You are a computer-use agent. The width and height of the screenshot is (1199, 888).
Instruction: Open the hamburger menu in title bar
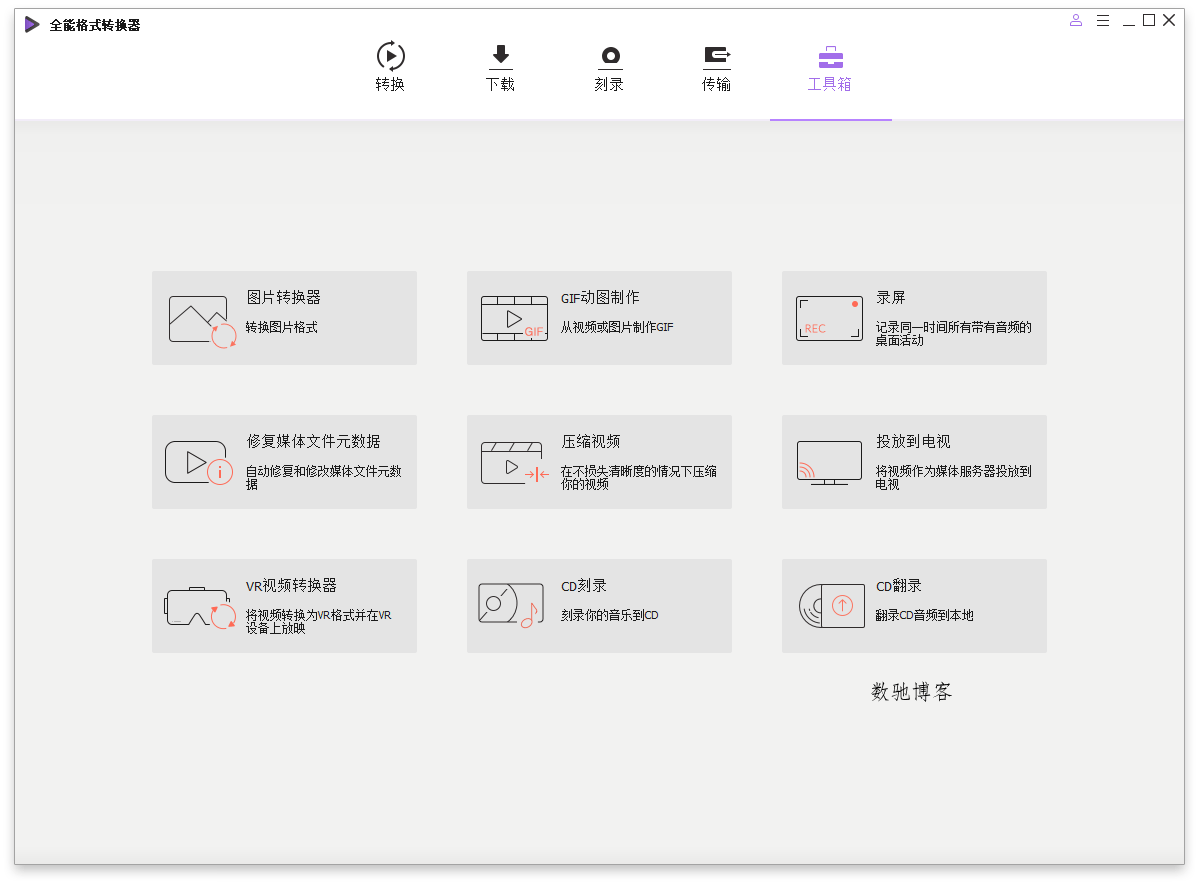coord(1103,21)
